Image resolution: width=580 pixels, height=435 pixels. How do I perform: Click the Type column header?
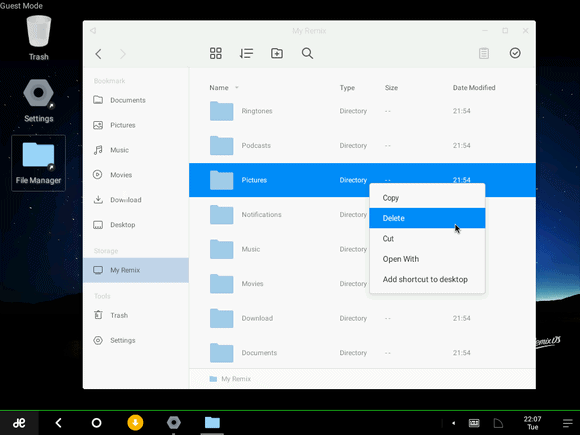click(347, 88)
